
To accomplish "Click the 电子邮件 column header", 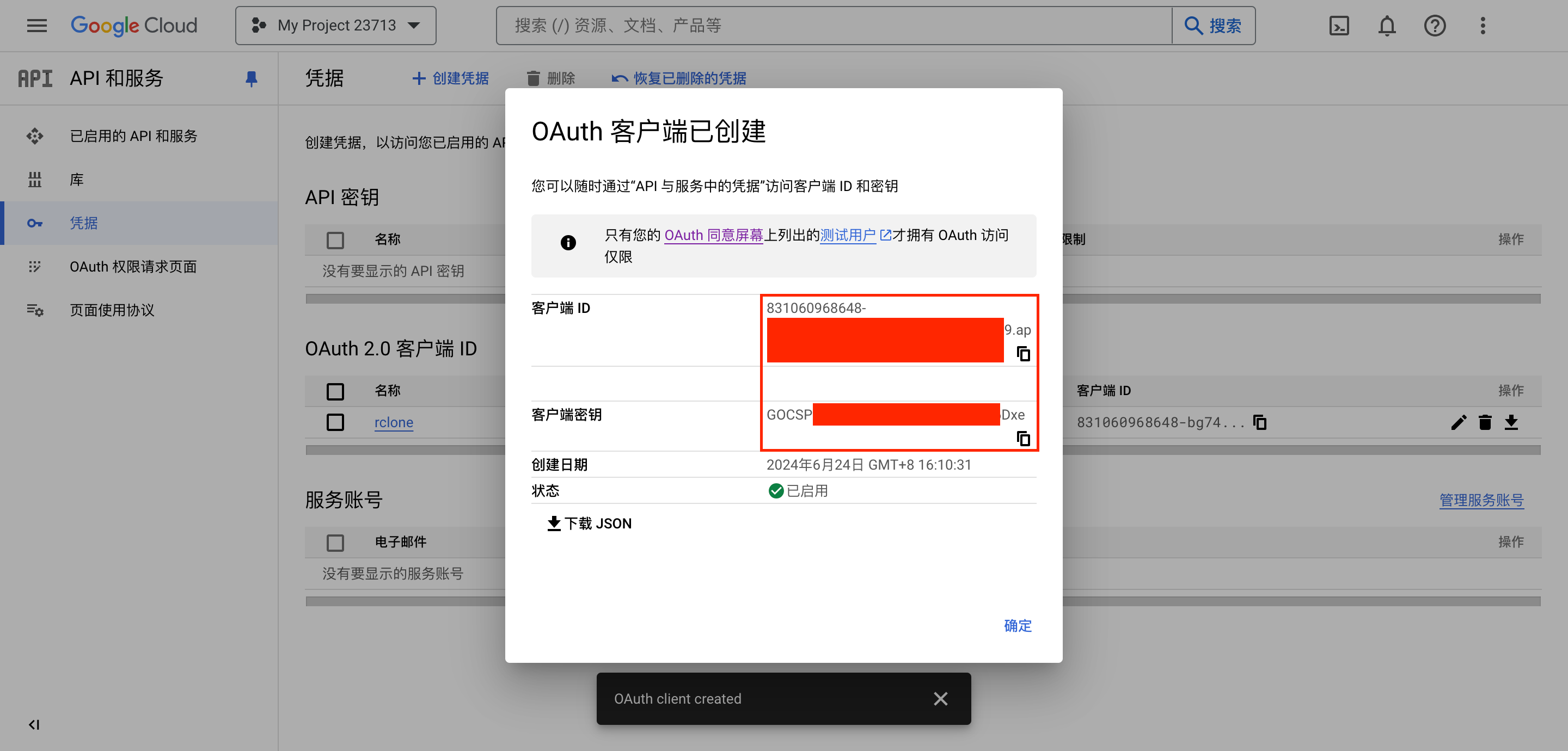I will 400,541.
